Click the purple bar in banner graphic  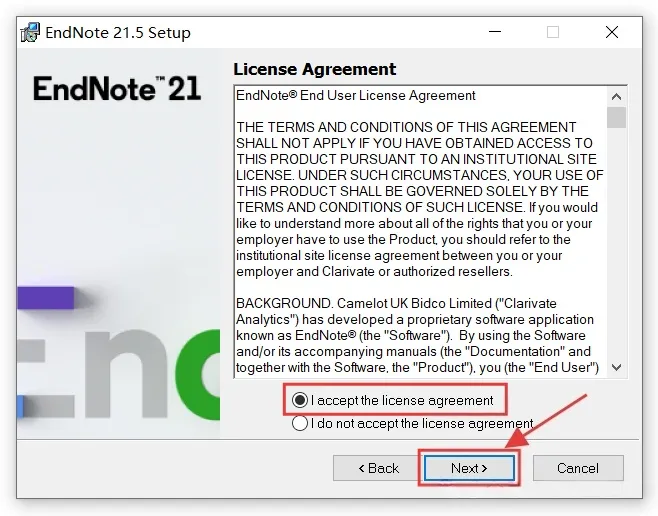coord(46,297)
